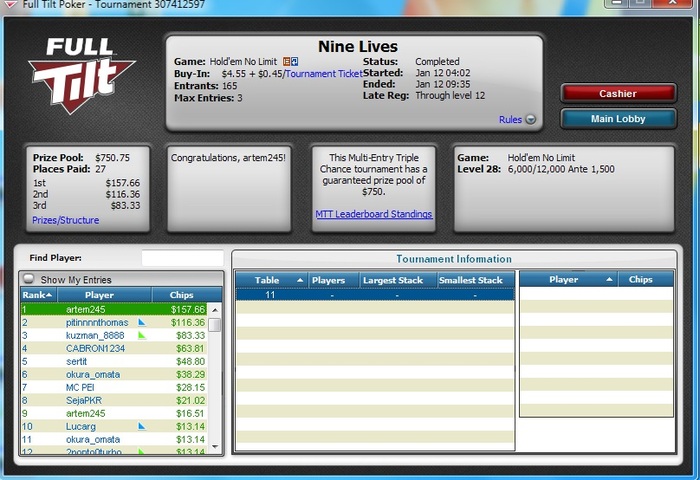The width and height of the screenshot is (700, 480).
Task: Select Table 11 row
Action: point(375,295)
